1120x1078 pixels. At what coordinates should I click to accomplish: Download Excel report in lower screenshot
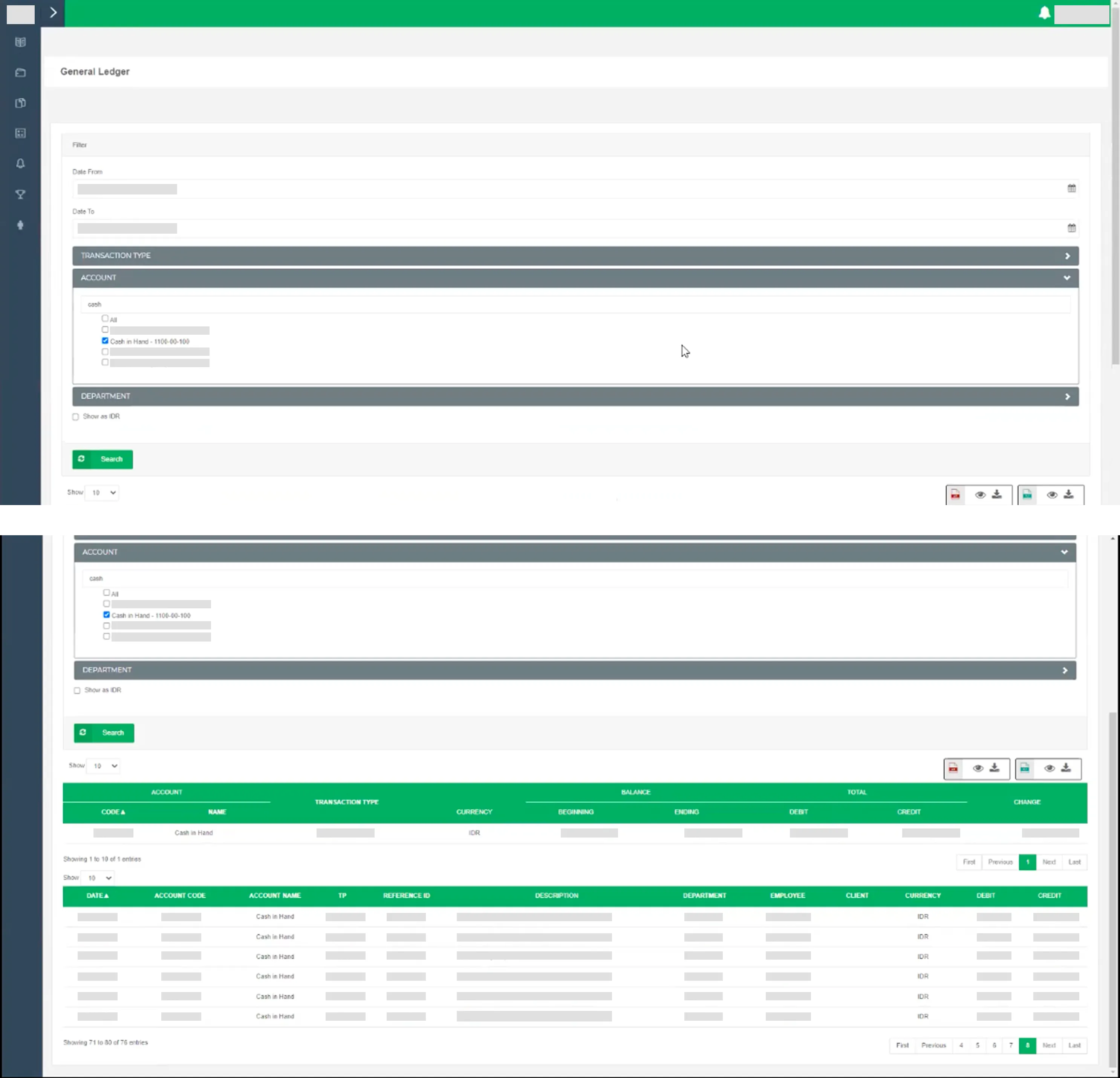(x=1066, y=768)
